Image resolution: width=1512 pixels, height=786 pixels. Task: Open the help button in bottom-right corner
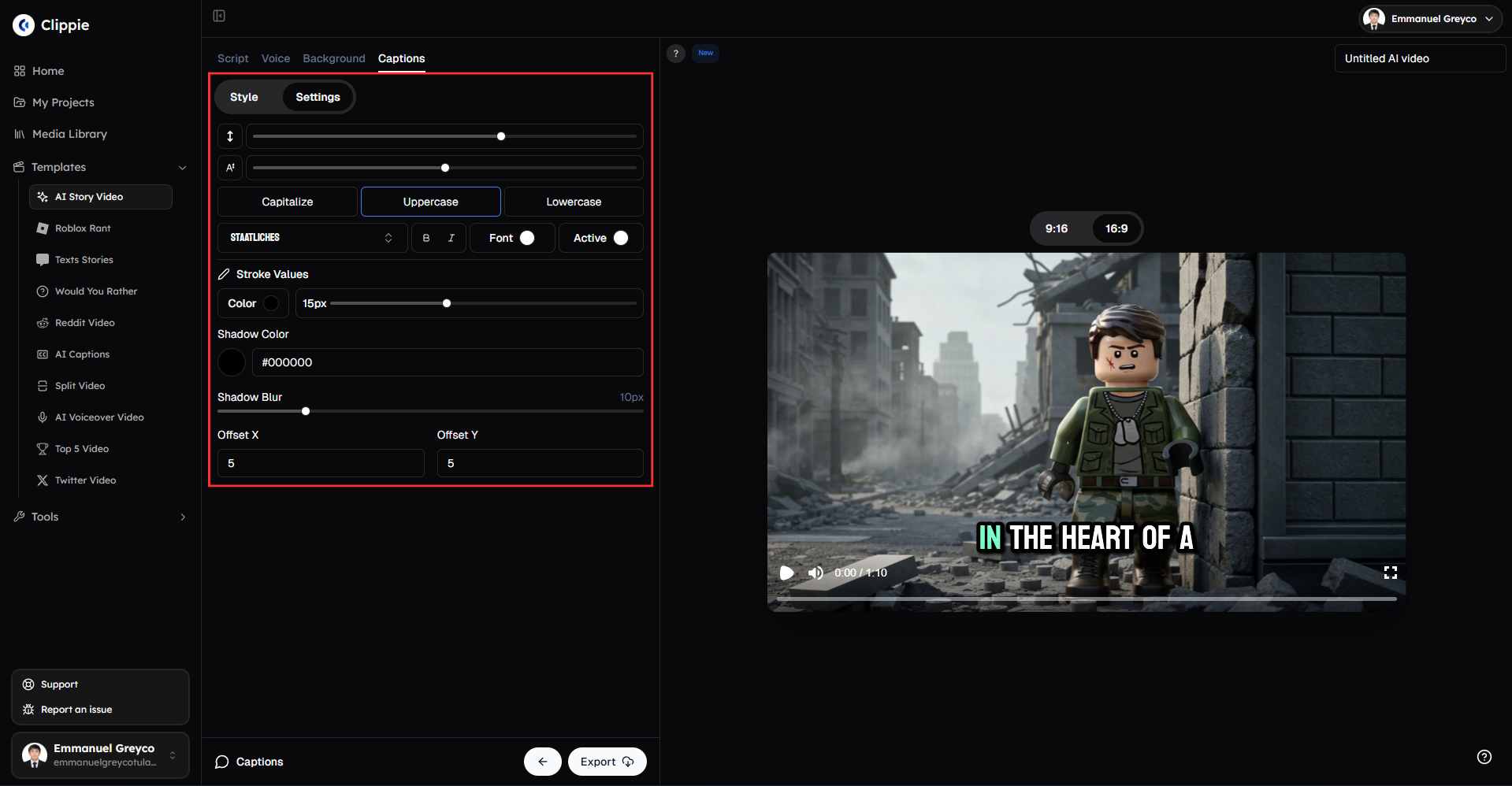tap(1484, 757)
